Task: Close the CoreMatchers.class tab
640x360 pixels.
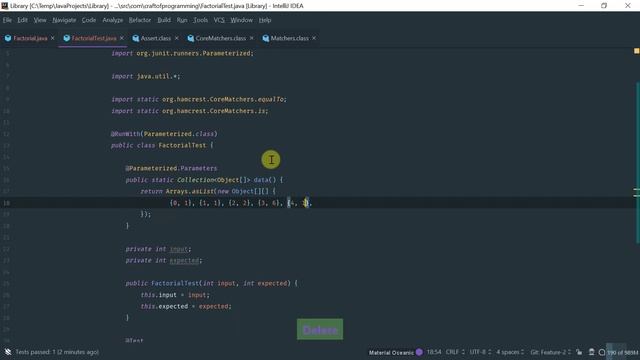Action: click(251, 38)
